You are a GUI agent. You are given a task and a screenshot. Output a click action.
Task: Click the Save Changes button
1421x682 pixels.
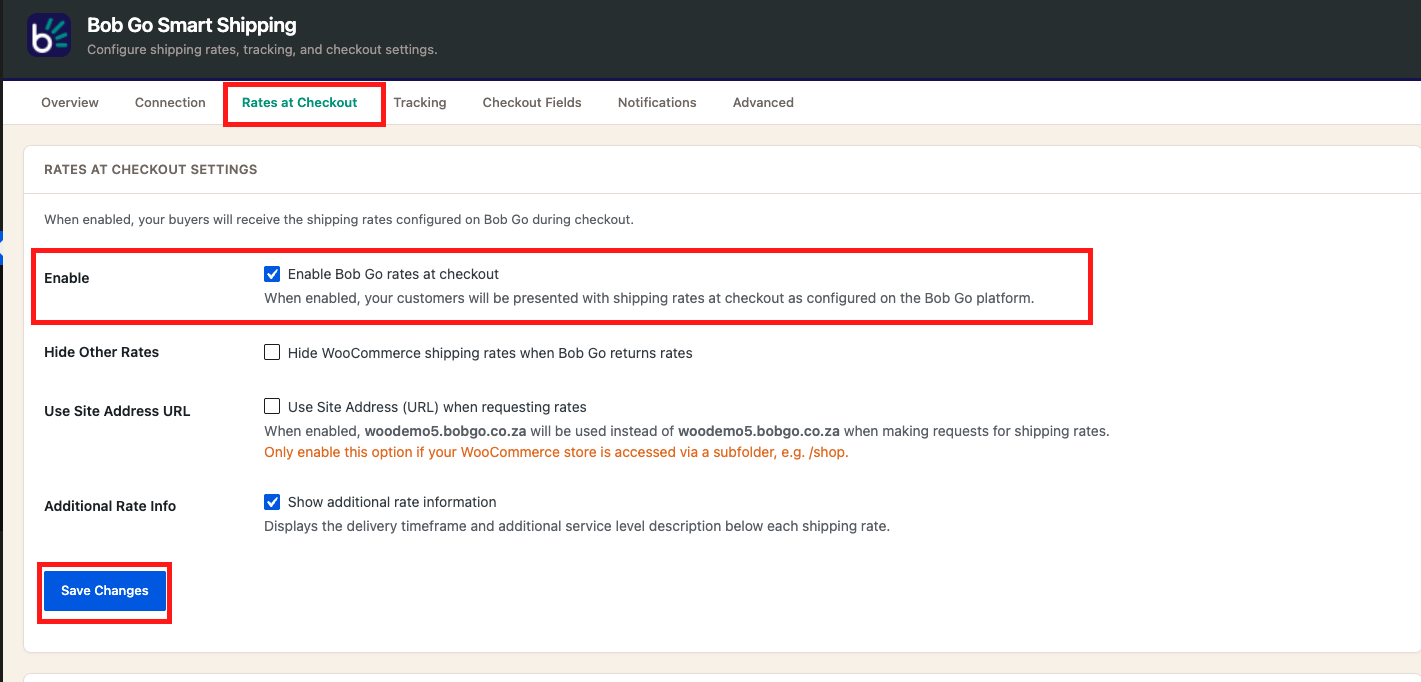(x=105, y=591)
